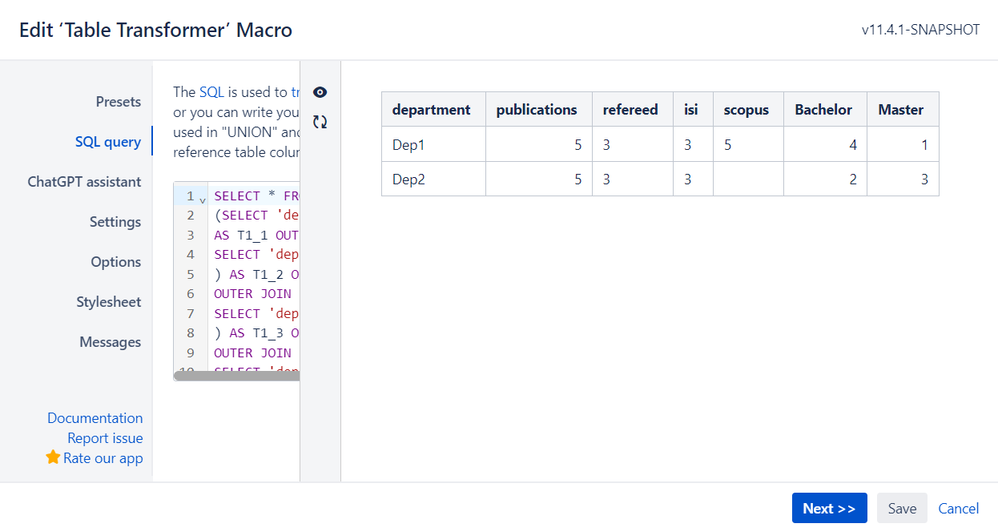Open the Settings section

pos(115,222)
